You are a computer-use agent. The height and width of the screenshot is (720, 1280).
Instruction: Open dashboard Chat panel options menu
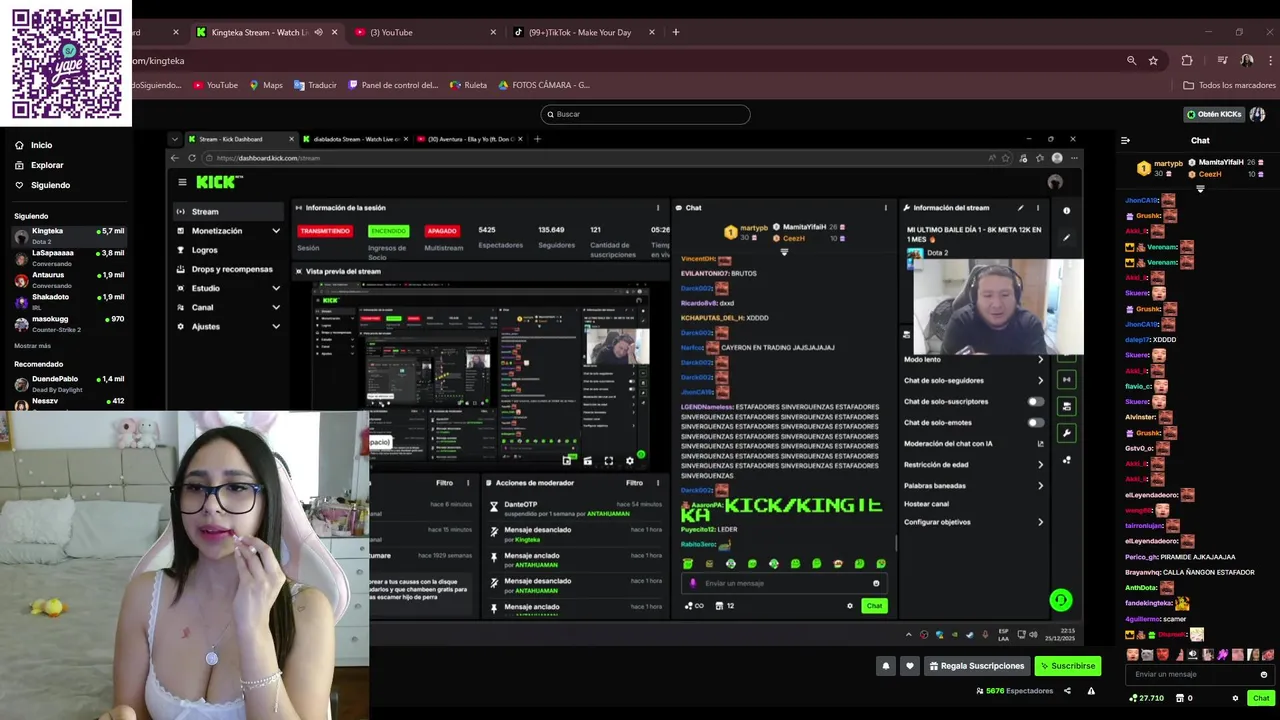point(885,208)
